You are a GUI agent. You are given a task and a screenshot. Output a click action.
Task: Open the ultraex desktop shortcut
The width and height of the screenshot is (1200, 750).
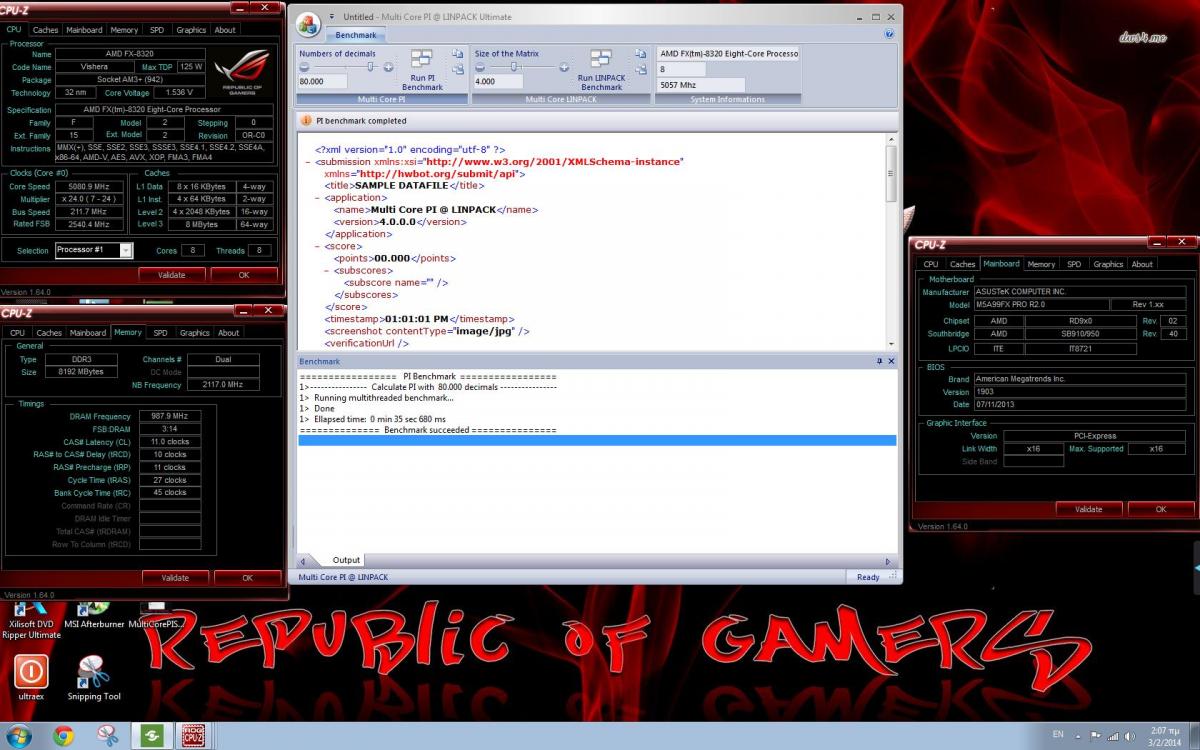tap(31, 676)
